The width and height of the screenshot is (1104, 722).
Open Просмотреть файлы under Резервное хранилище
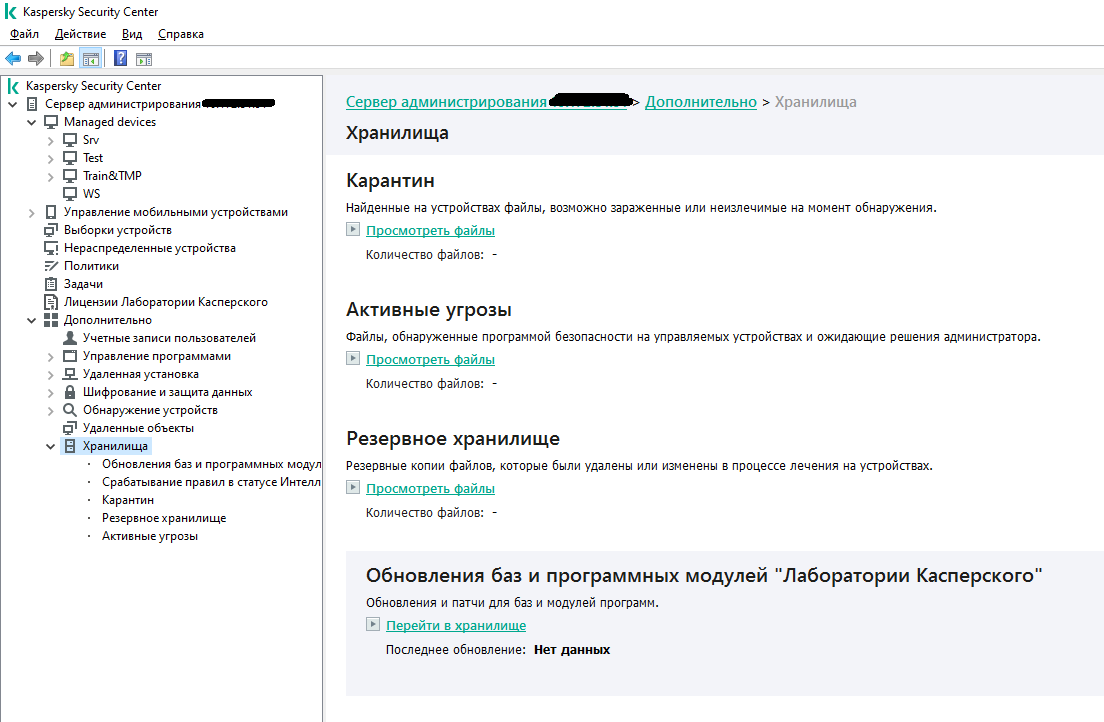(430, 488)
